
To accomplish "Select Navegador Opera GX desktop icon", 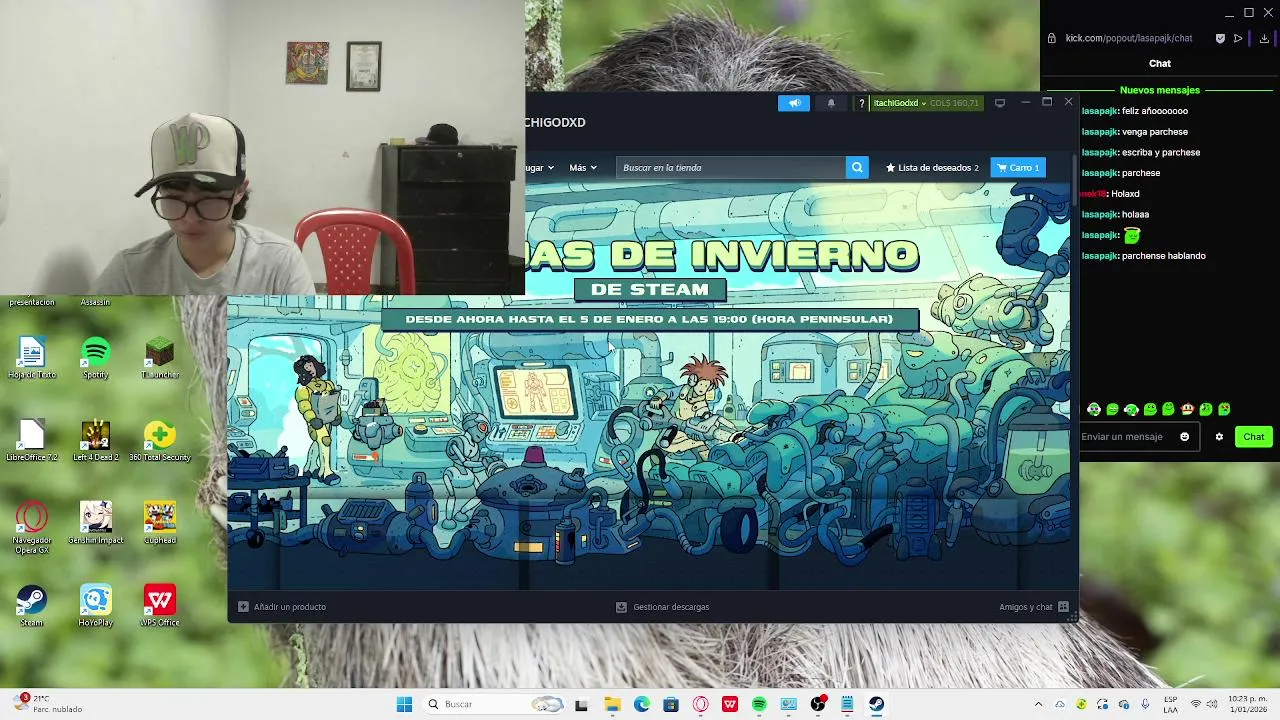I will click(32, 527).
